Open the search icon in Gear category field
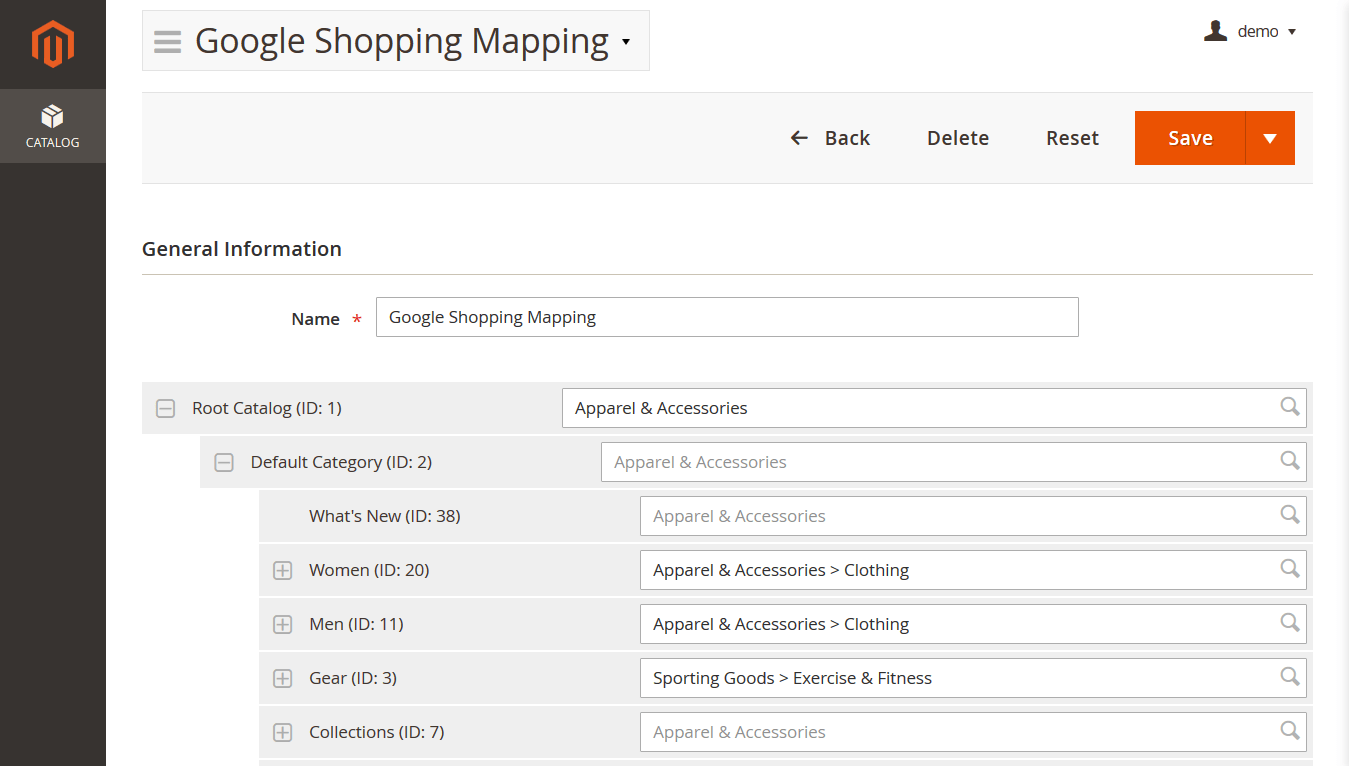Image resolution: width=1350 pixels, height=766 pixels. coord(1289,677)
